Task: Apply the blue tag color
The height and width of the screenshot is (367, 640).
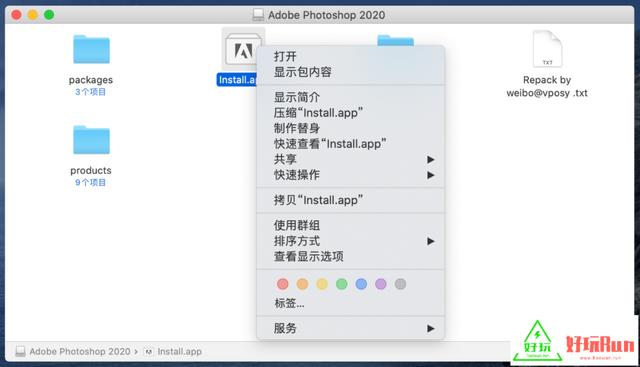Action: tap(361, 284)
